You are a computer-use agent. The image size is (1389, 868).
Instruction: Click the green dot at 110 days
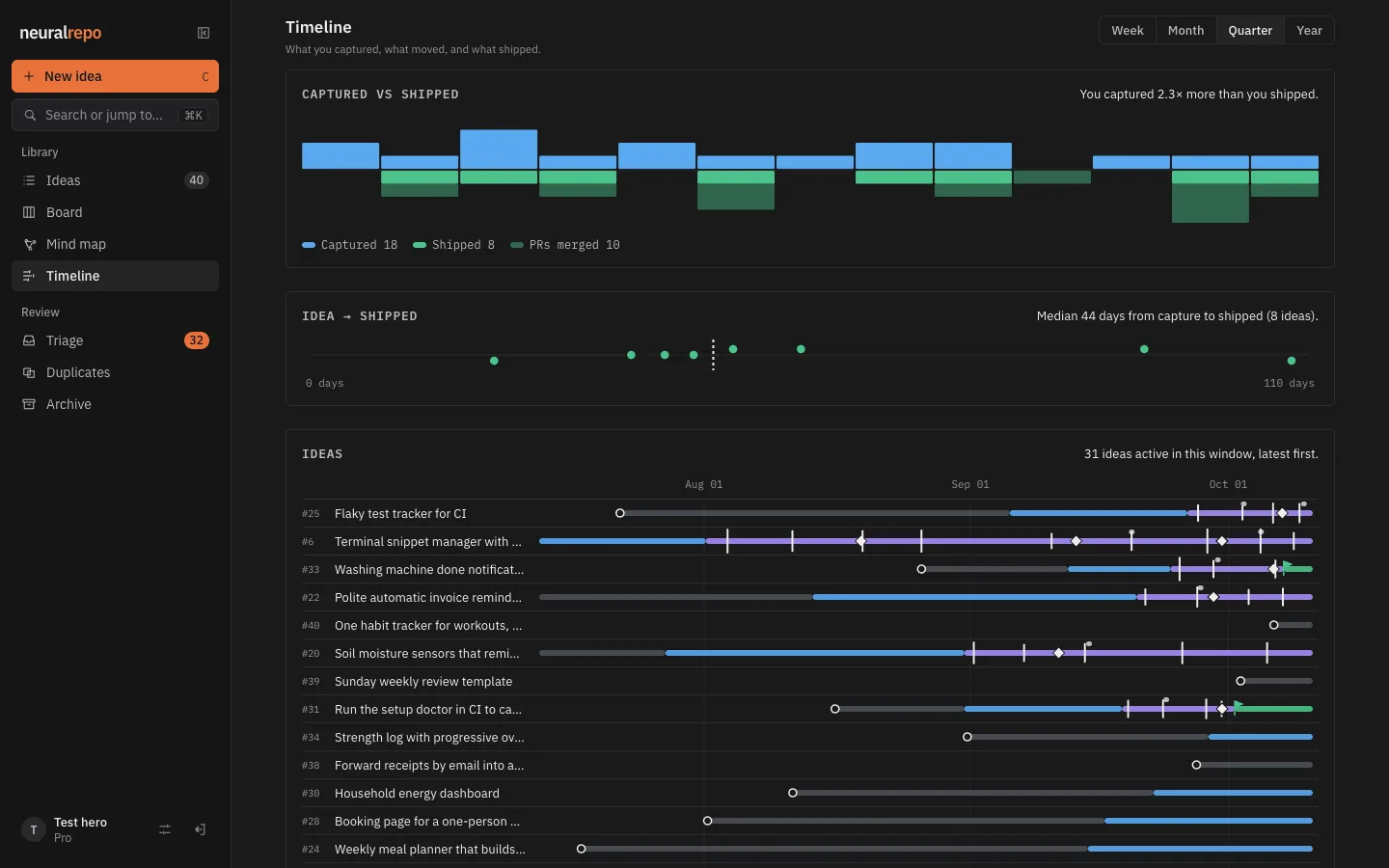(1292, 361)
